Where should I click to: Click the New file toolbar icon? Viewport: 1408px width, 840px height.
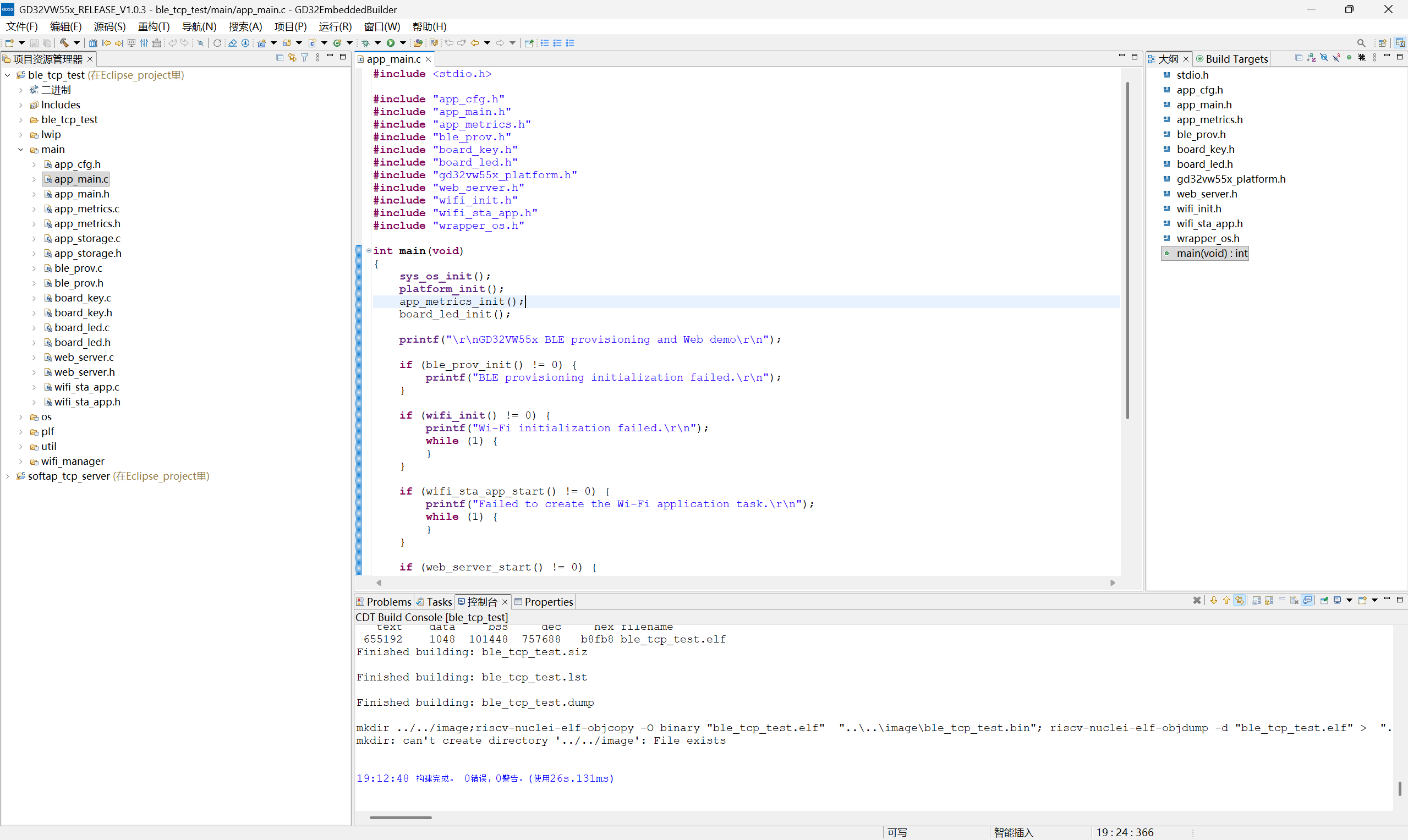tap(9, 43)
